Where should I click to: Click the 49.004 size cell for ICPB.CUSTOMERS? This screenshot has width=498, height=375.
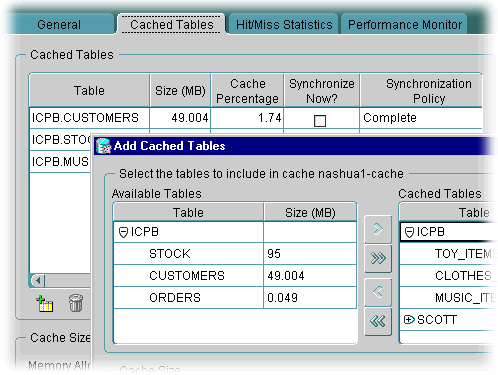pyautogui.click(x=180, y=118)
